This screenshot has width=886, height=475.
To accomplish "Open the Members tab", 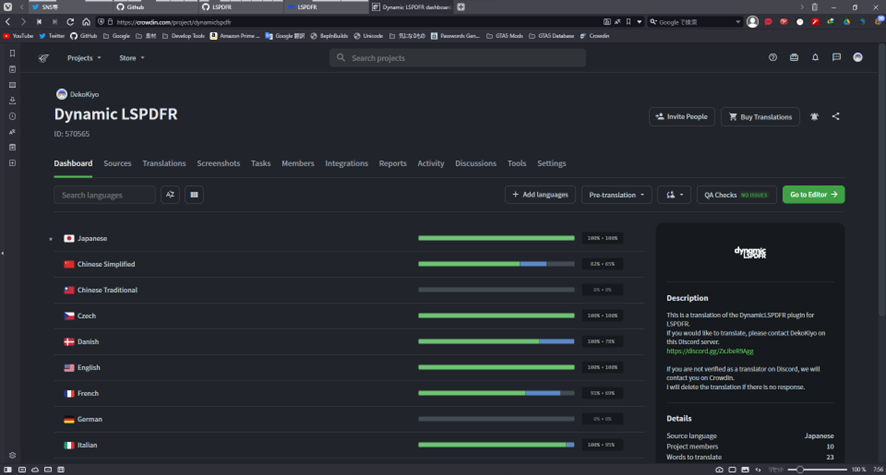I will coord(298,163).
